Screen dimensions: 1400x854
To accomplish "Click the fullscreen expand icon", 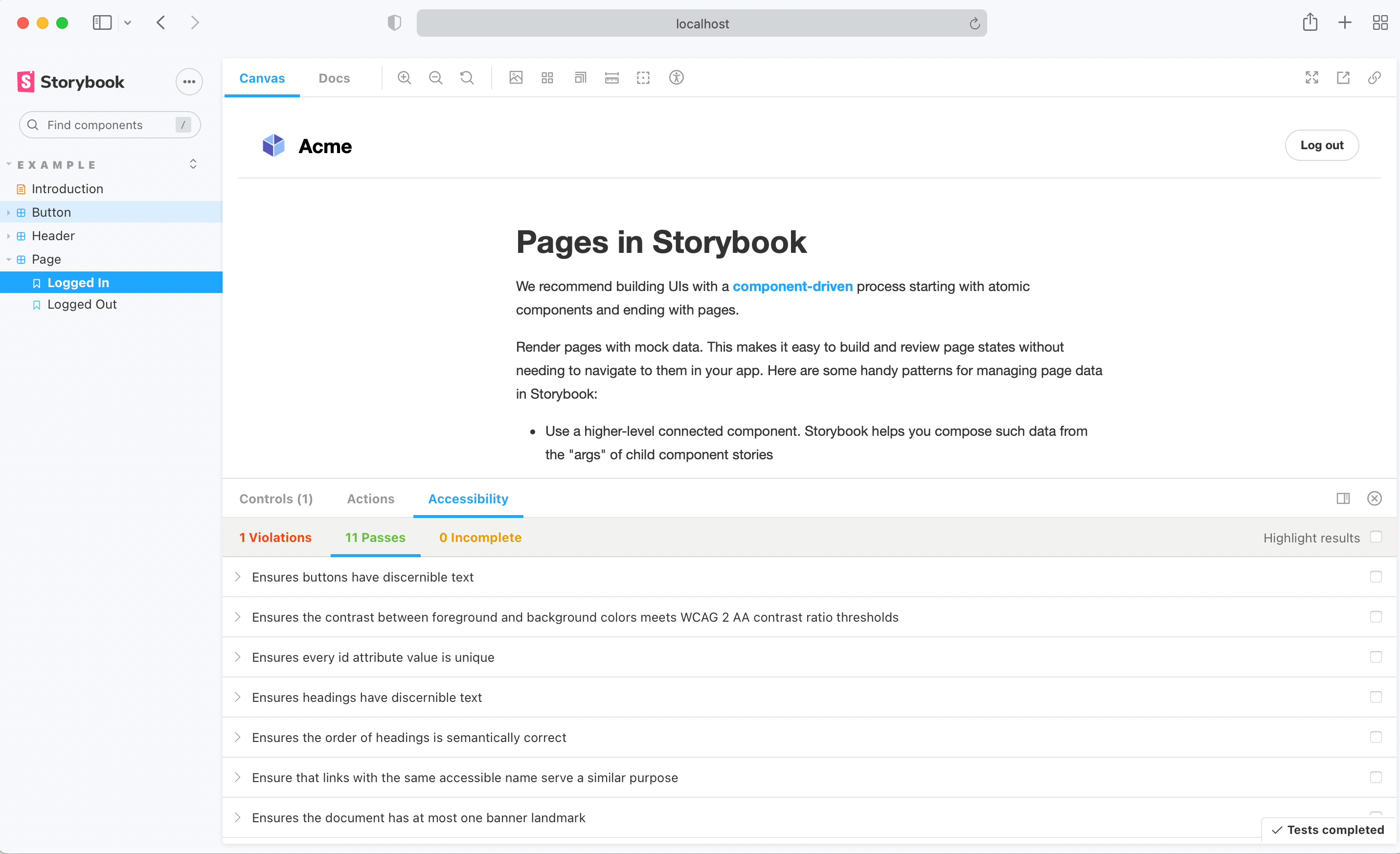I will coord(1312,78).
